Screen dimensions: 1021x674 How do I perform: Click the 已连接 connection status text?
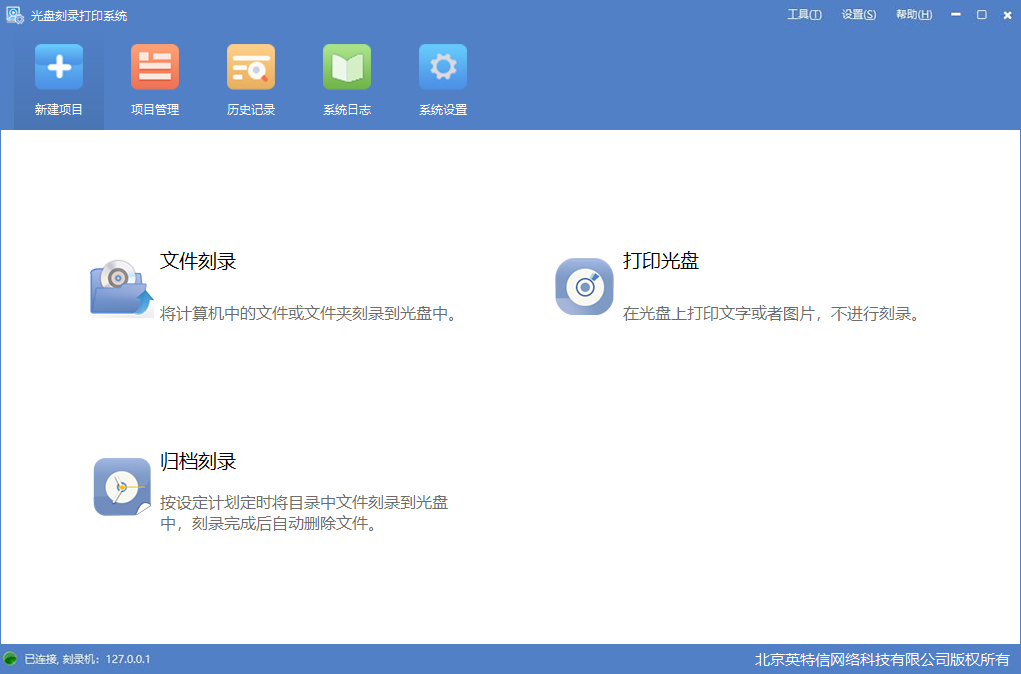(42, 661)
